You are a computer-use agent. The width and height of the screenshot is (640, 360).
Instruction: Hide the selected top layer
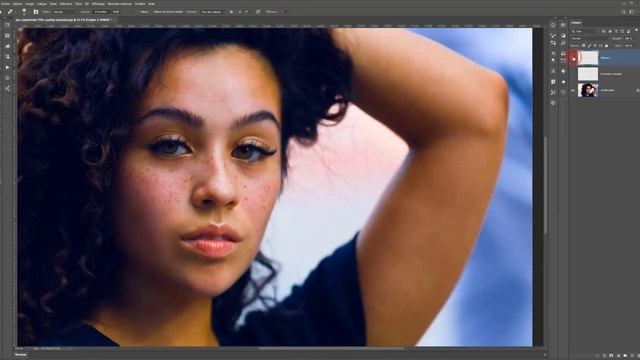coord(574,59)
